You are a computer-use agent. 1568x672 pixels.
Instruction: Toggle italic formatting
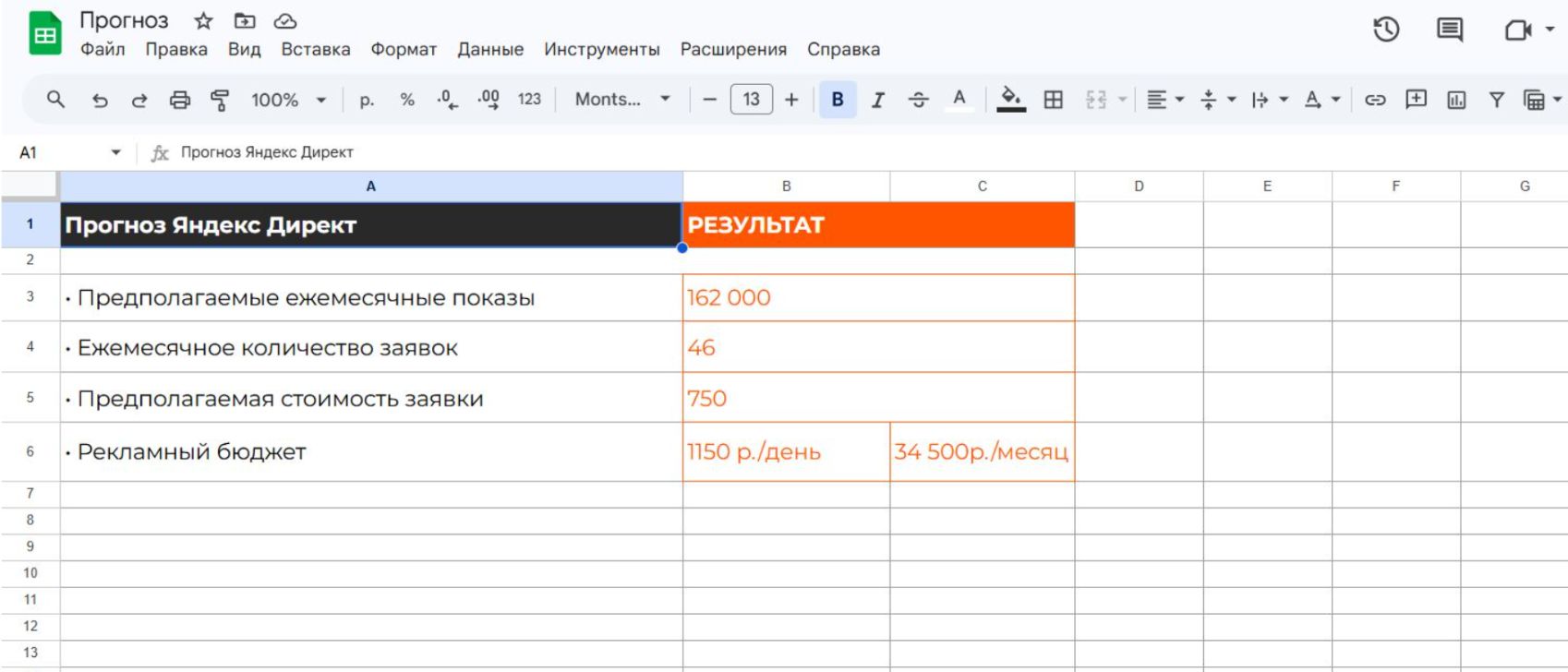click(x=877, y=100)
